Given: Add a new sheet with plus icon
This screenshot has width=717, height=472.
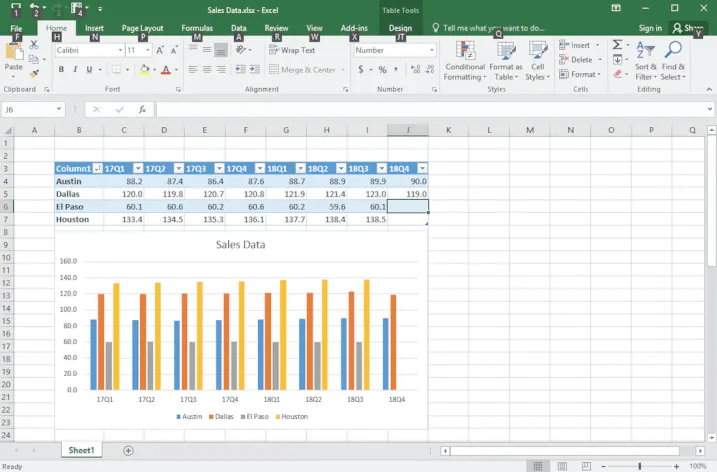Looking at the screenshot, I should (128, 451).
